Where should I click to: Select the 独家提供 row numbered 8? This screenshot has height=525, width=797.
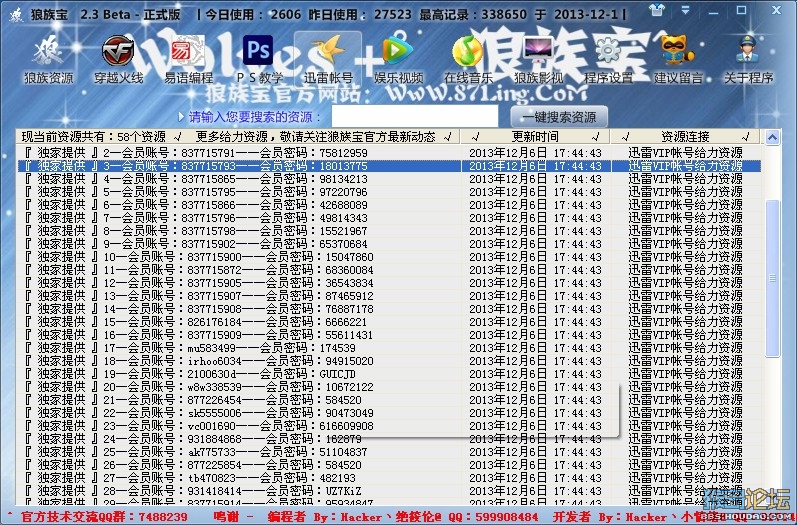[389, 231]
